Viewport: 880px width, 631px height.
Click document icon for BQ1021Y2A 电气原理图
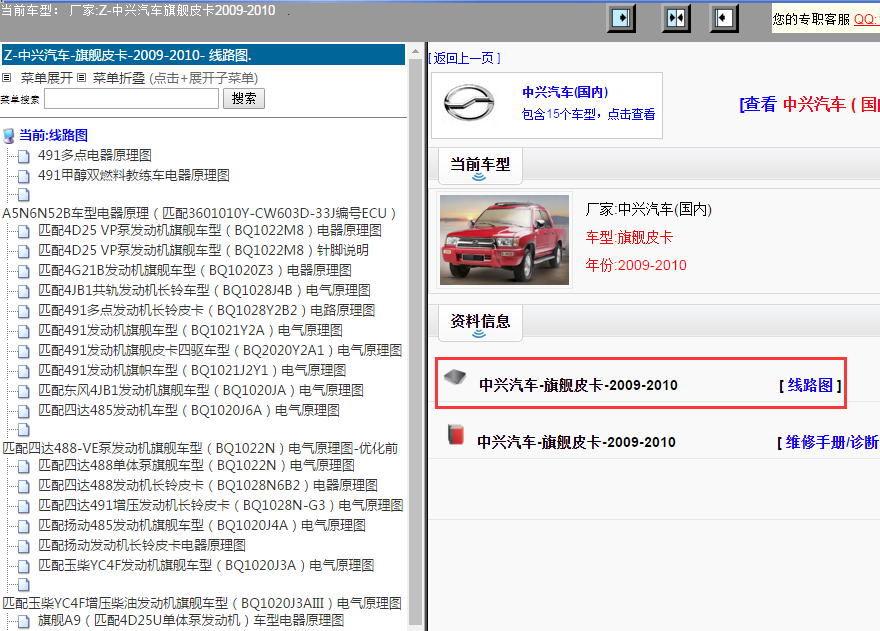click(x=24, y=331)
